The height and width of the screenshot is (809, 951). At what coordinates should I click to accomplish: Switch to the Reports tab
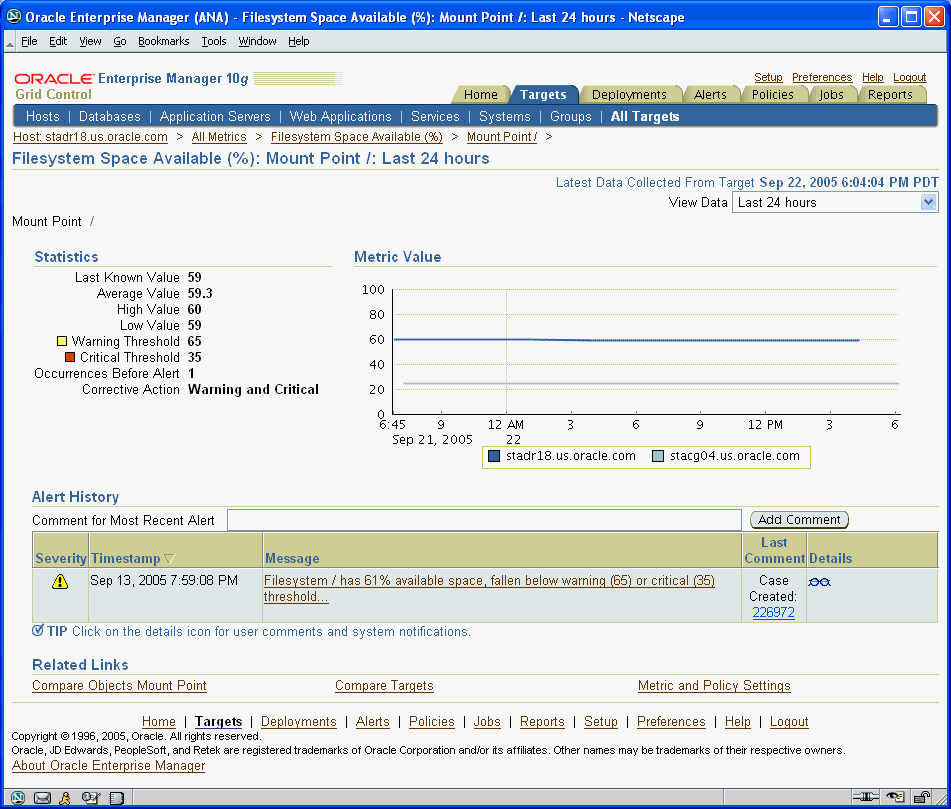(x=892, y=94)
